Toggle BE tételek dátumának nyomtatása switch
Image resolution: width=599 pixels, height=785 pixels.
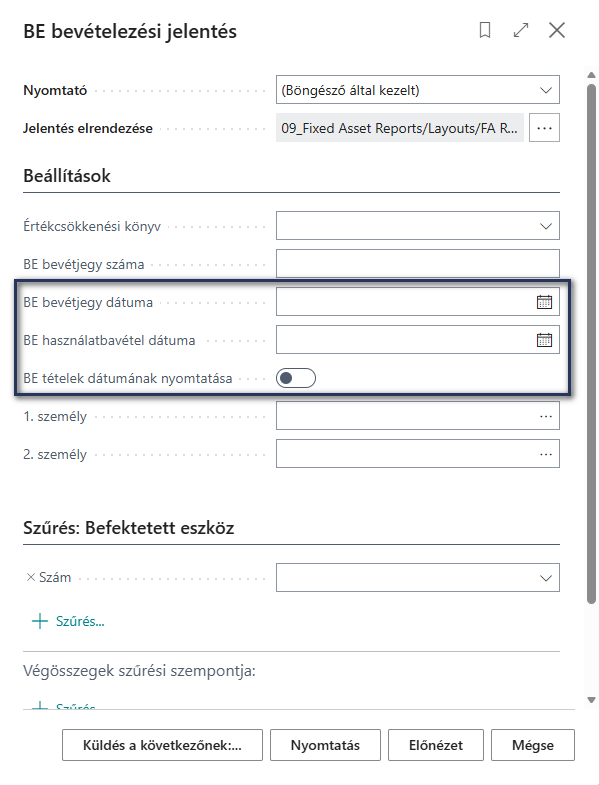[296, 378]
